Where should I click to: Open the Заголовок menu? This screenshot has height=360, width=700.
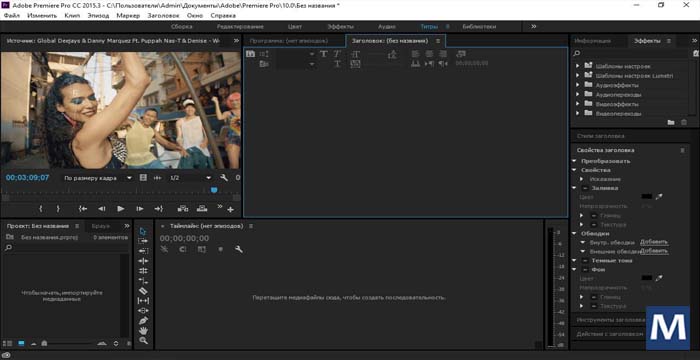tap(163, 16)
